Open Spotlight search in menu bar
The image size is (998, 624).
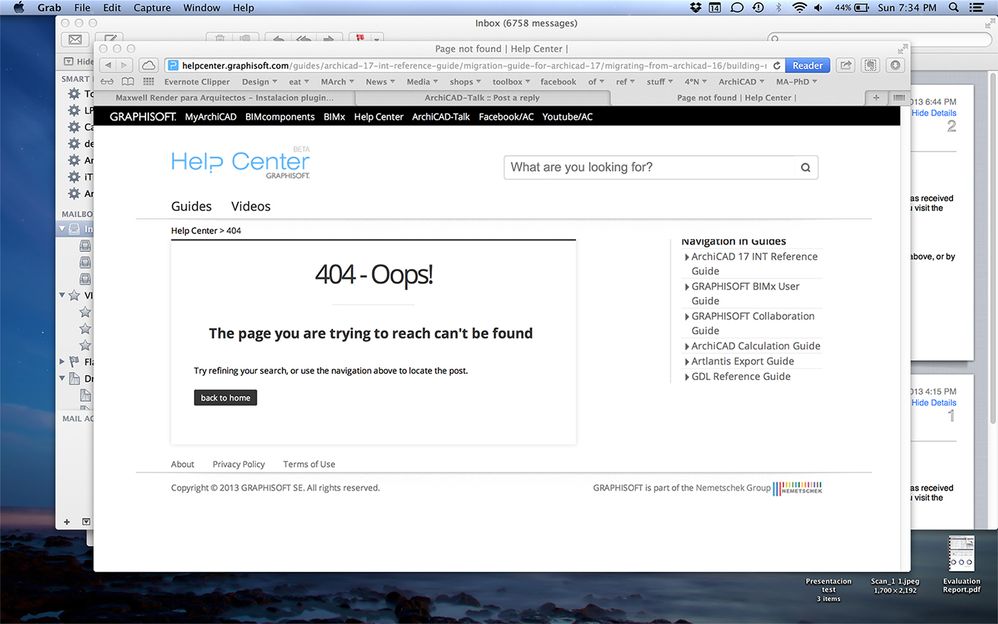(x=953, y=8)
